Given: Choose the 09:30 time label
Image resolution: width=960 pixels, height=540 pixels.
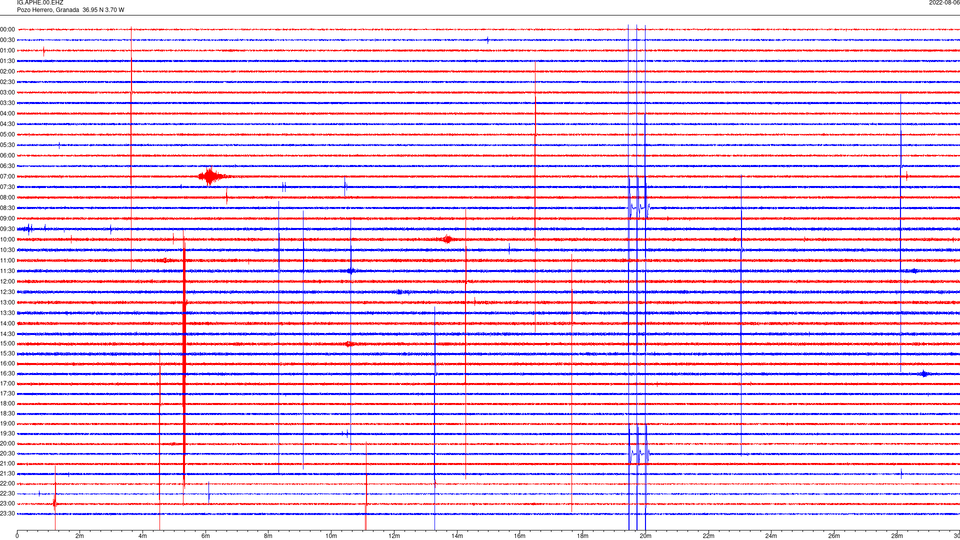Looking at the screenshot, I should pos(7,229).
